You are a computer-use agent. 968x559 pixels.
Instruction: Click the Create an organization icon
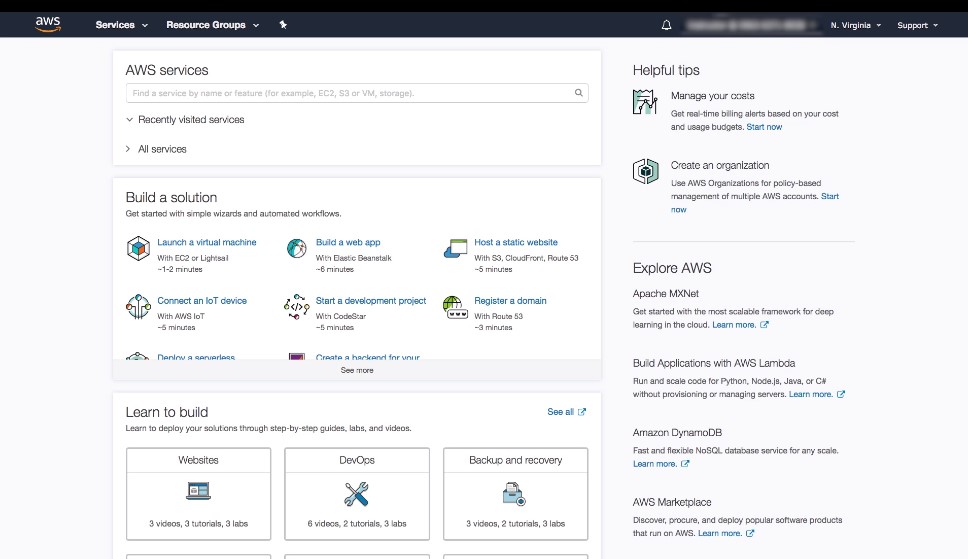coord(645,171)
